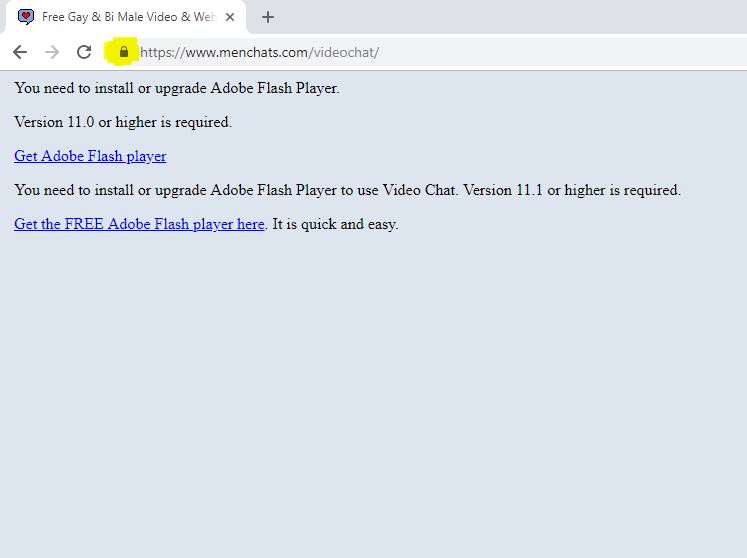747x558 pixels.
Task: Click the text 'You need to install or upgrade Adobe Flash Player.'
Action: (177, 88)
